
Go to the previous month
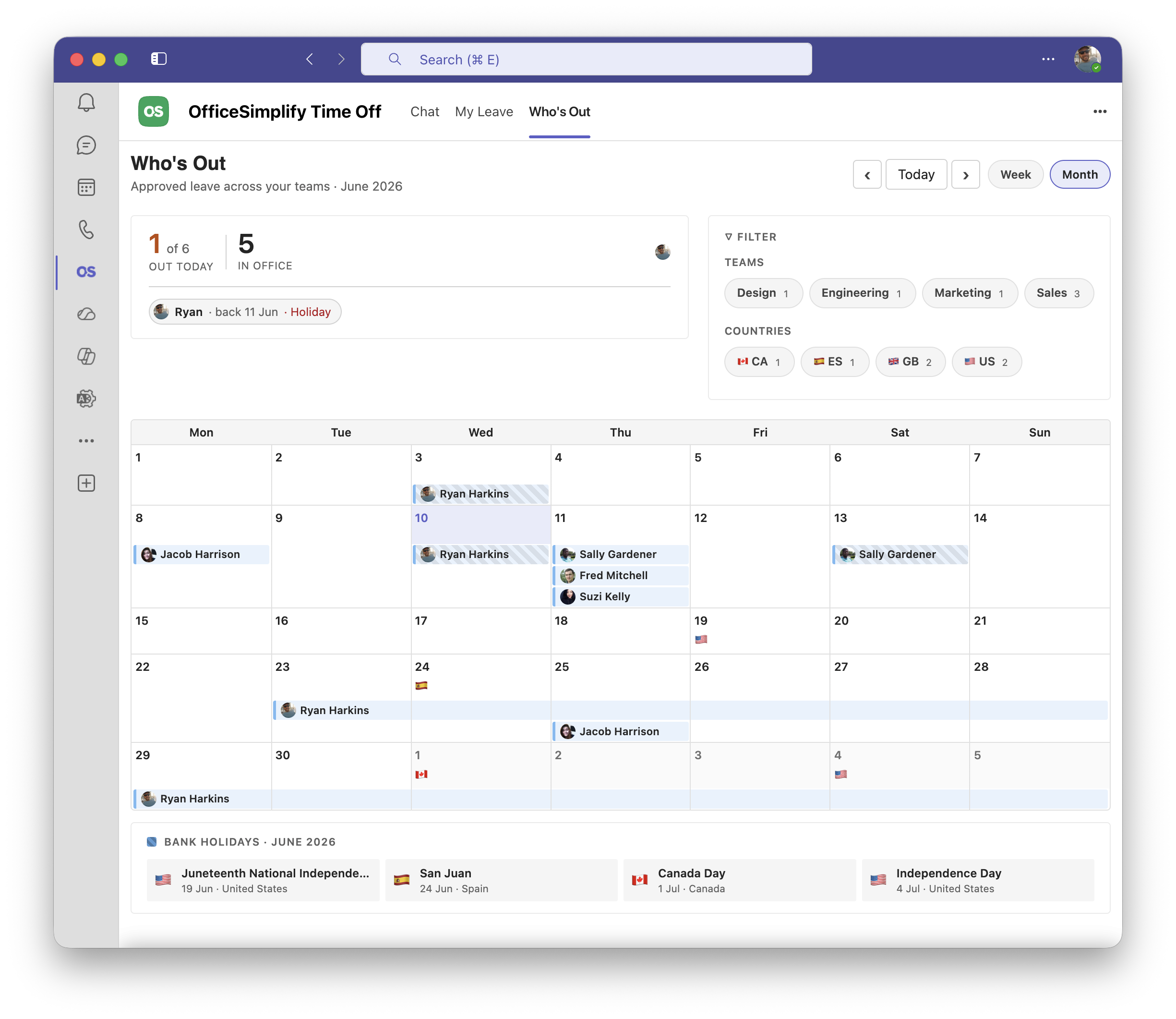click(x=867, y=175)
